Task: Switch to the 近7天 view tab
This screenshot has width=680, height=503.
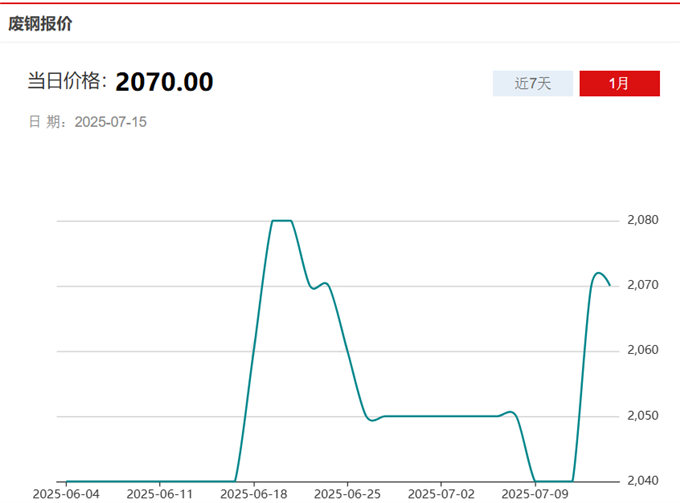Action: point(533,83)
